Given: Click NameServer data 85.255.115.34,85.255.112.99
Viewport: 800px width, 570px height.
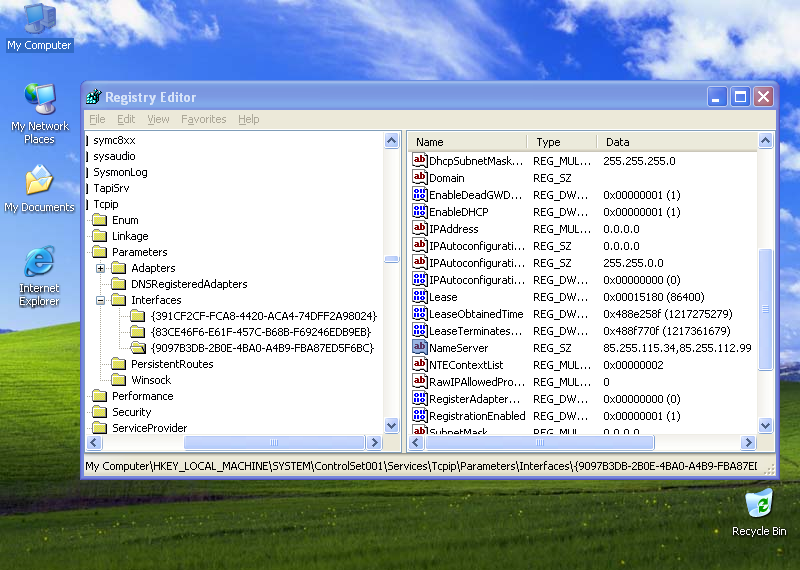Looking at the screenshot, I should pos(677,348).
